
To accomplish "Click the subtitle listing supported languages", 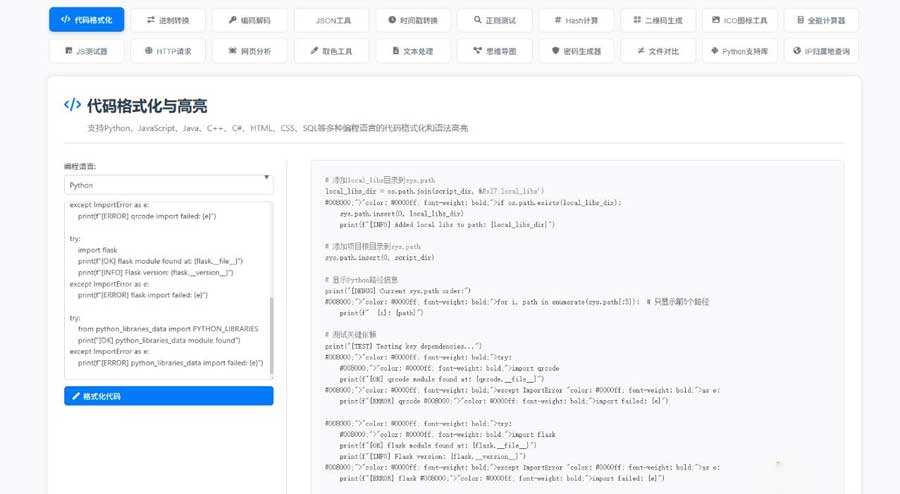I will [277, 128].
